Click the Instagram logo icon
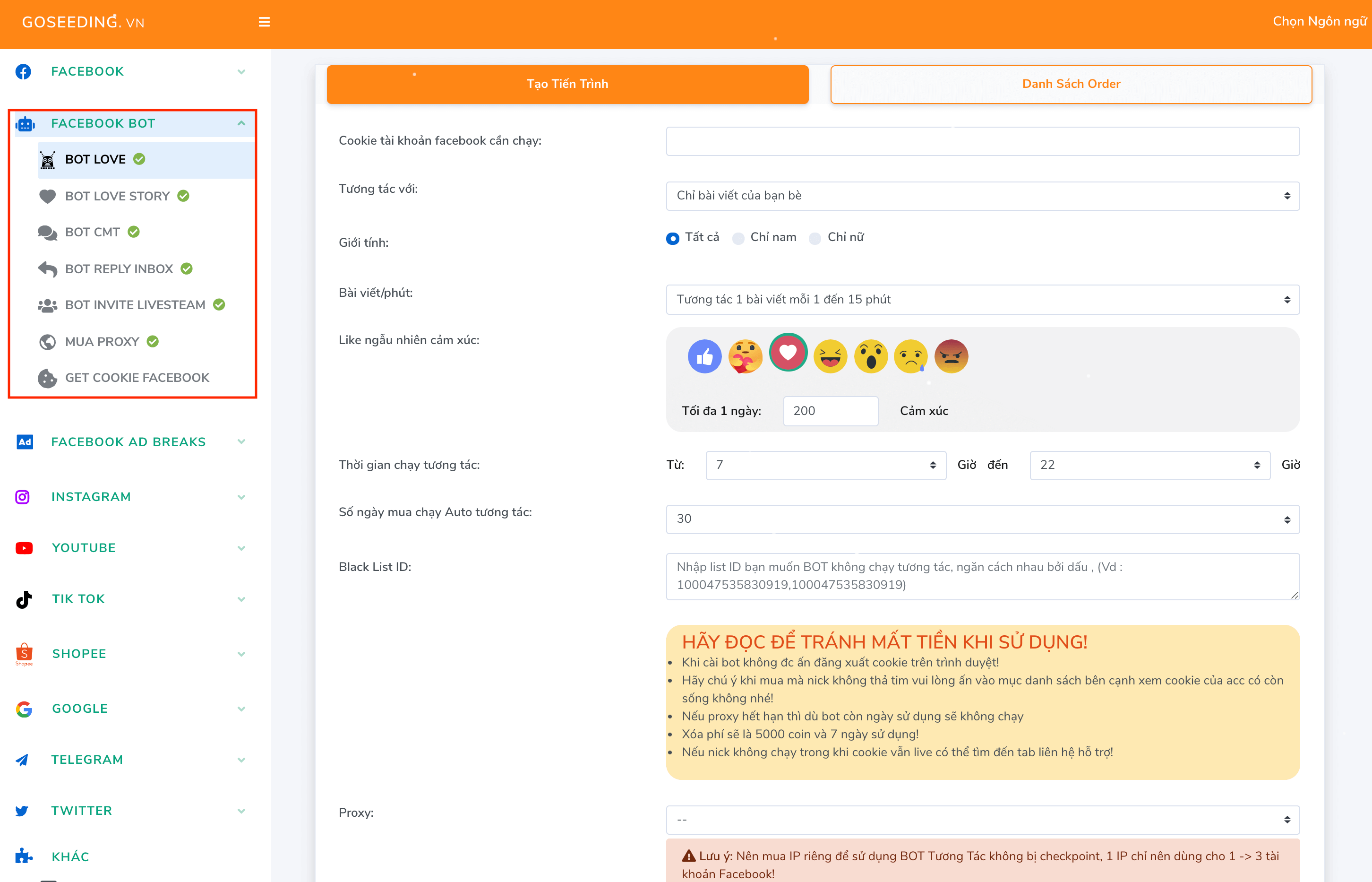This screenshot has height=882, width=1372. click(x=22, y=497)
